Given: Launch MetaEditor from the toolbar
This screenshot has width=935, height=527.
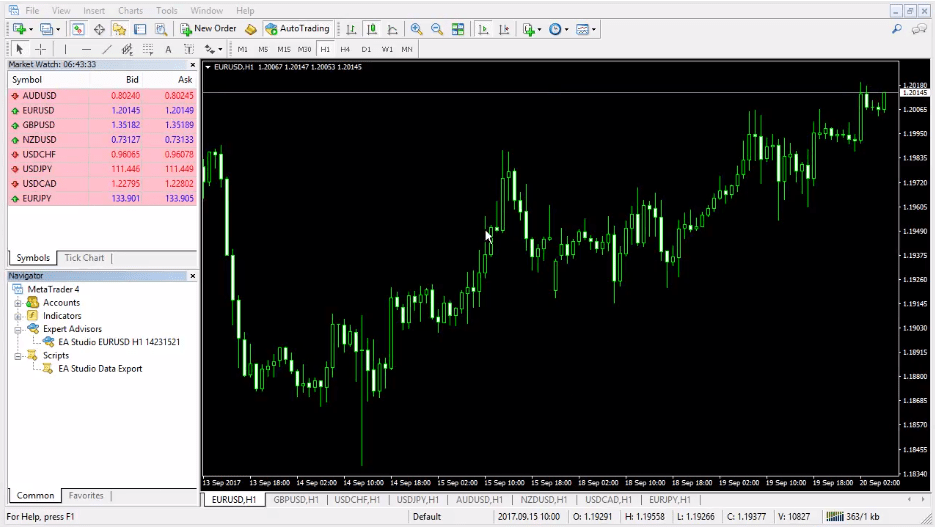Looking at the screenshot, I should tap(251, 29).
